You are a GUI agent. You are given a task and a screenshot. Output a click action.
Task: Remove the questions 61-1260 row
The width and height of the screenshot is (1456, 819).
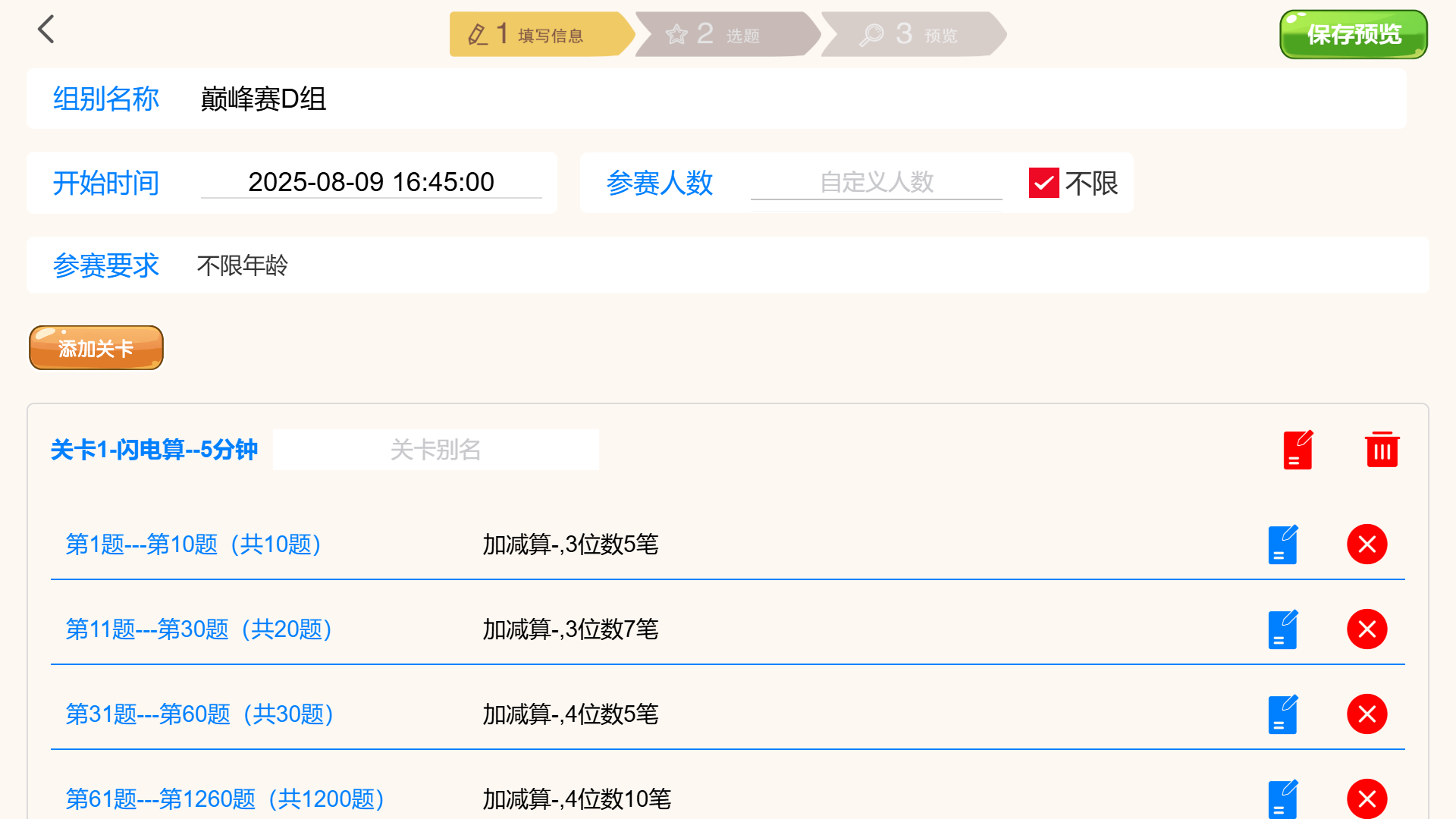pos(1367,799)
